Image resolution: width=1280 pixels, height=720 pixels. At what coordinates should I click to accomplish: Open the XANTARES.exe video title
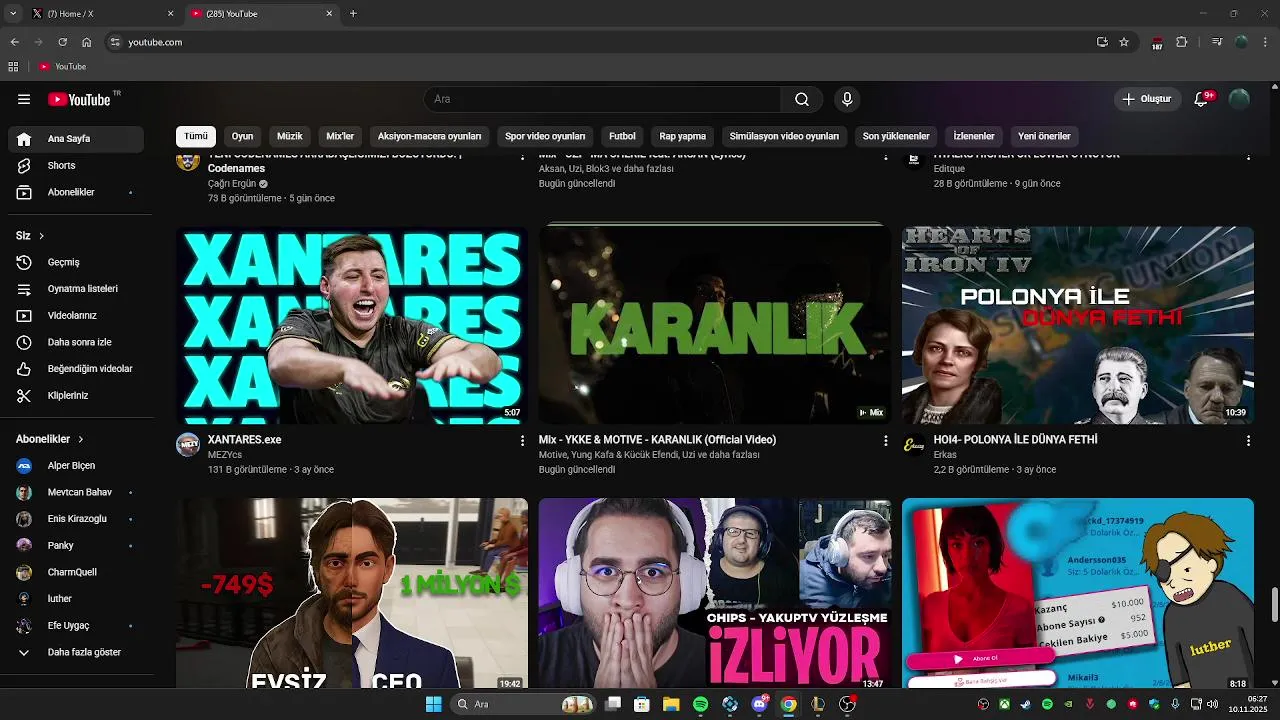(245, 440)
